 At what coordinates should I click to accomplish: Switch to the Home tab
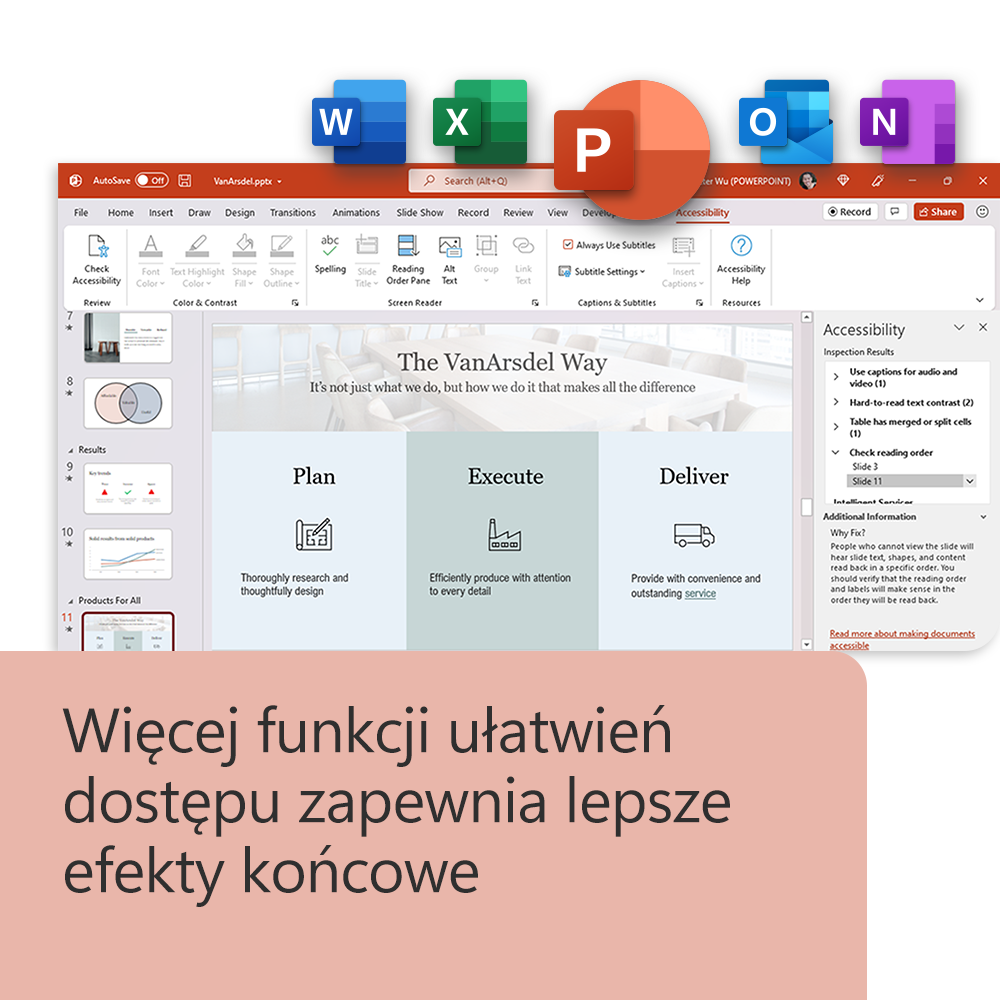click(121, 212)
